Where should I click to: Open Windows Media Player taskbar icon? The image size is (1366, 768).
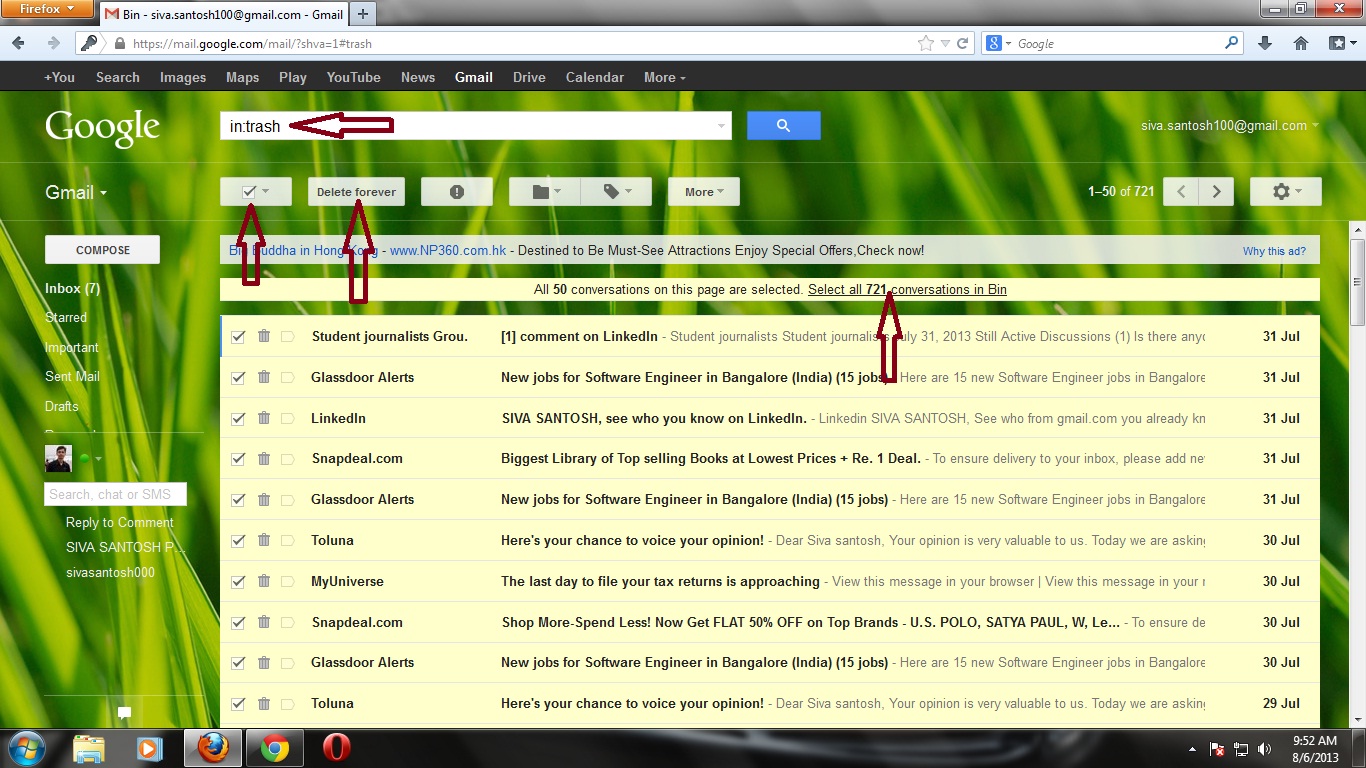tap(150, 748)
